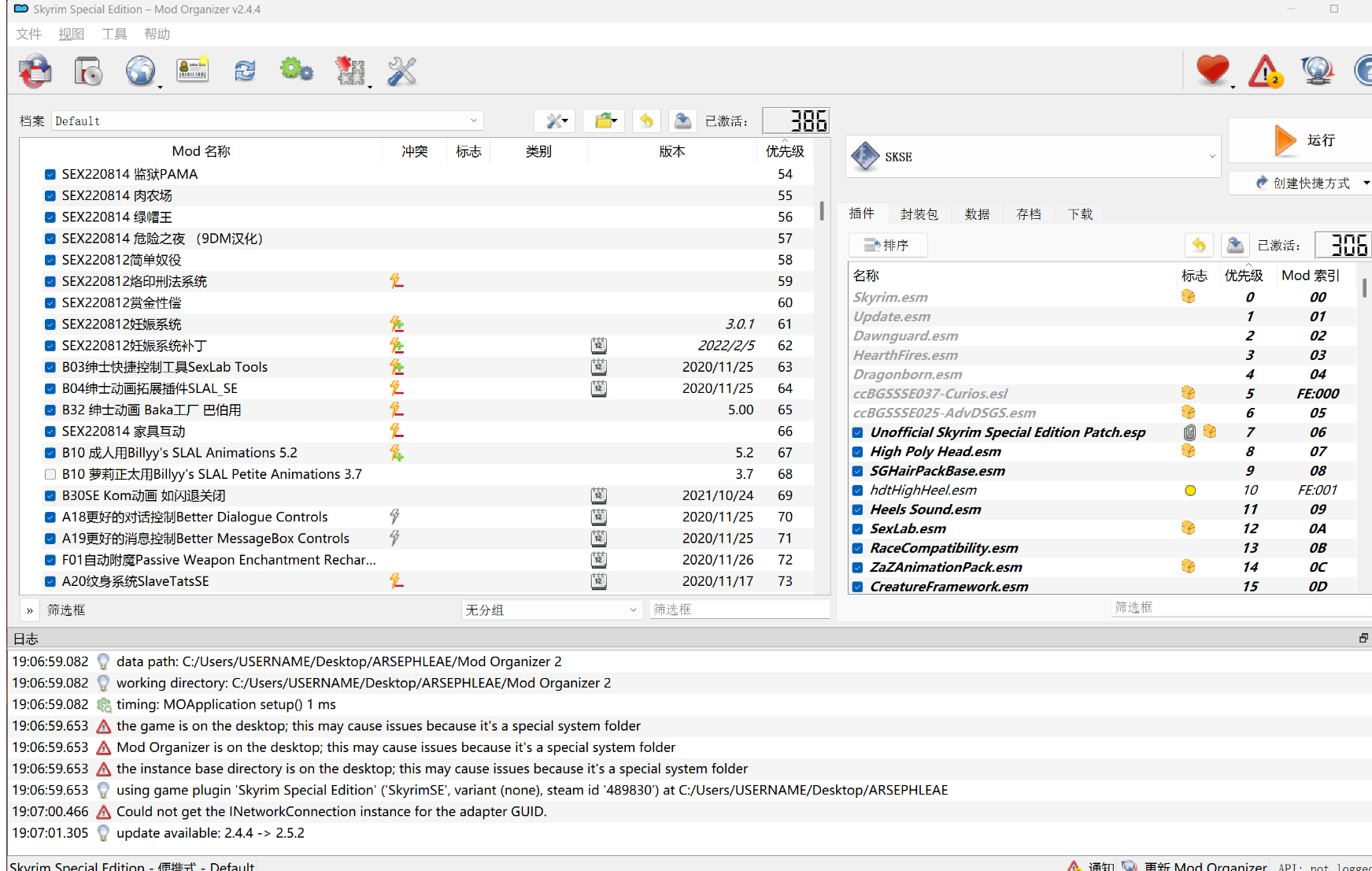Image resolution: width=1372 pixels, height=871 pixels.
Task: Open the Nexus globe icon
Action: coord(140,71)
